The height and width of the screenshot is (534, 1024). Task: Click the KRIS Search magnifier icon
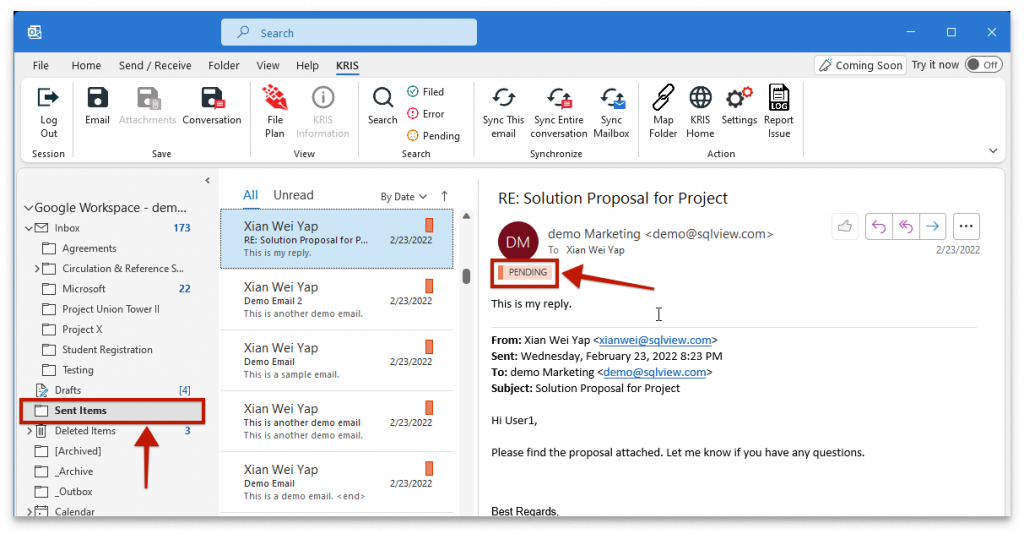tap(383, 98)
